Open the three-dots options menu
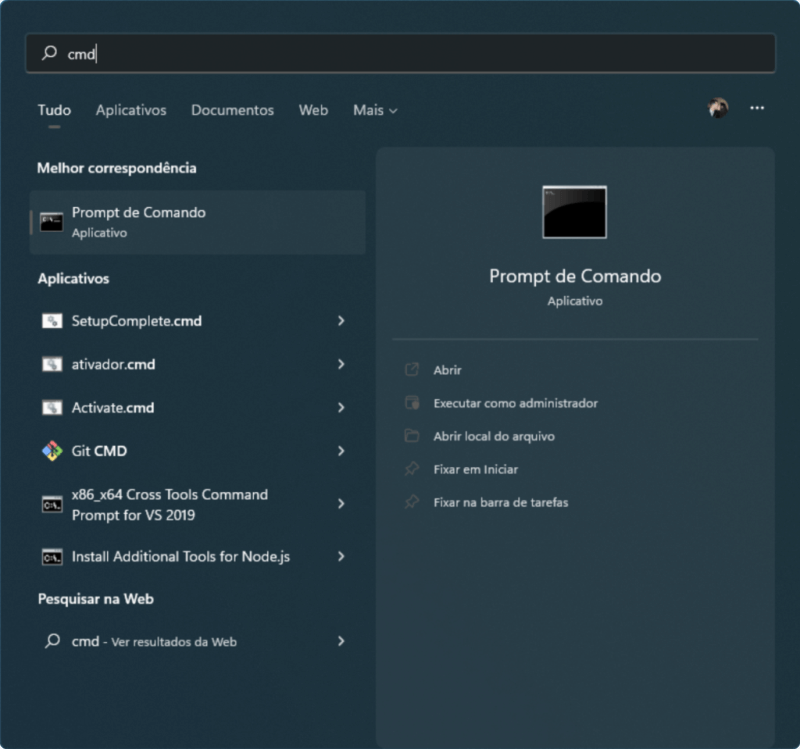The image size is (800, 749). pos(757,108)
